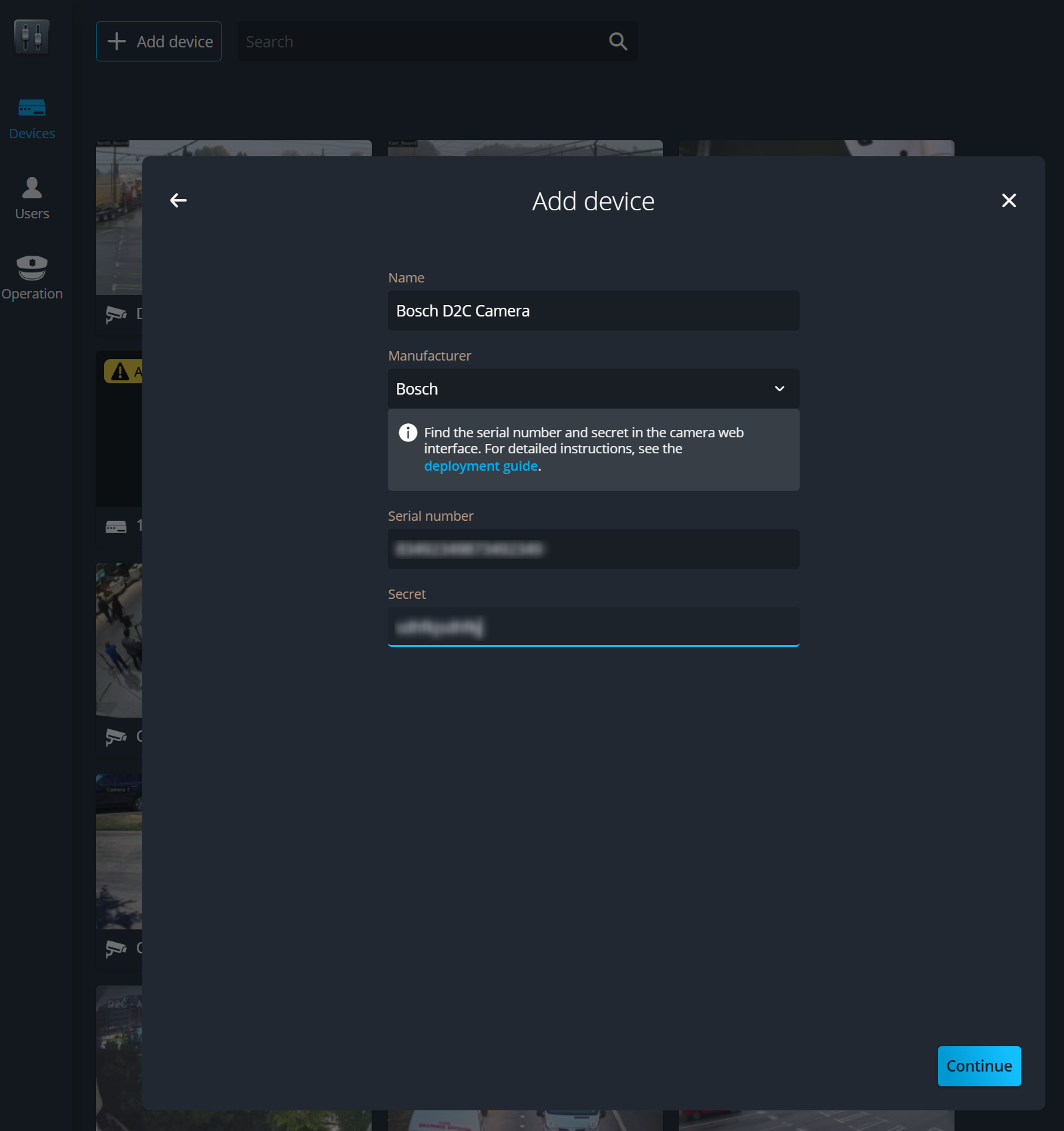The width and height of the screenshot is (1064, 1131).
Task: Go back using the arrow icon
Action: [x=178, y=200]
